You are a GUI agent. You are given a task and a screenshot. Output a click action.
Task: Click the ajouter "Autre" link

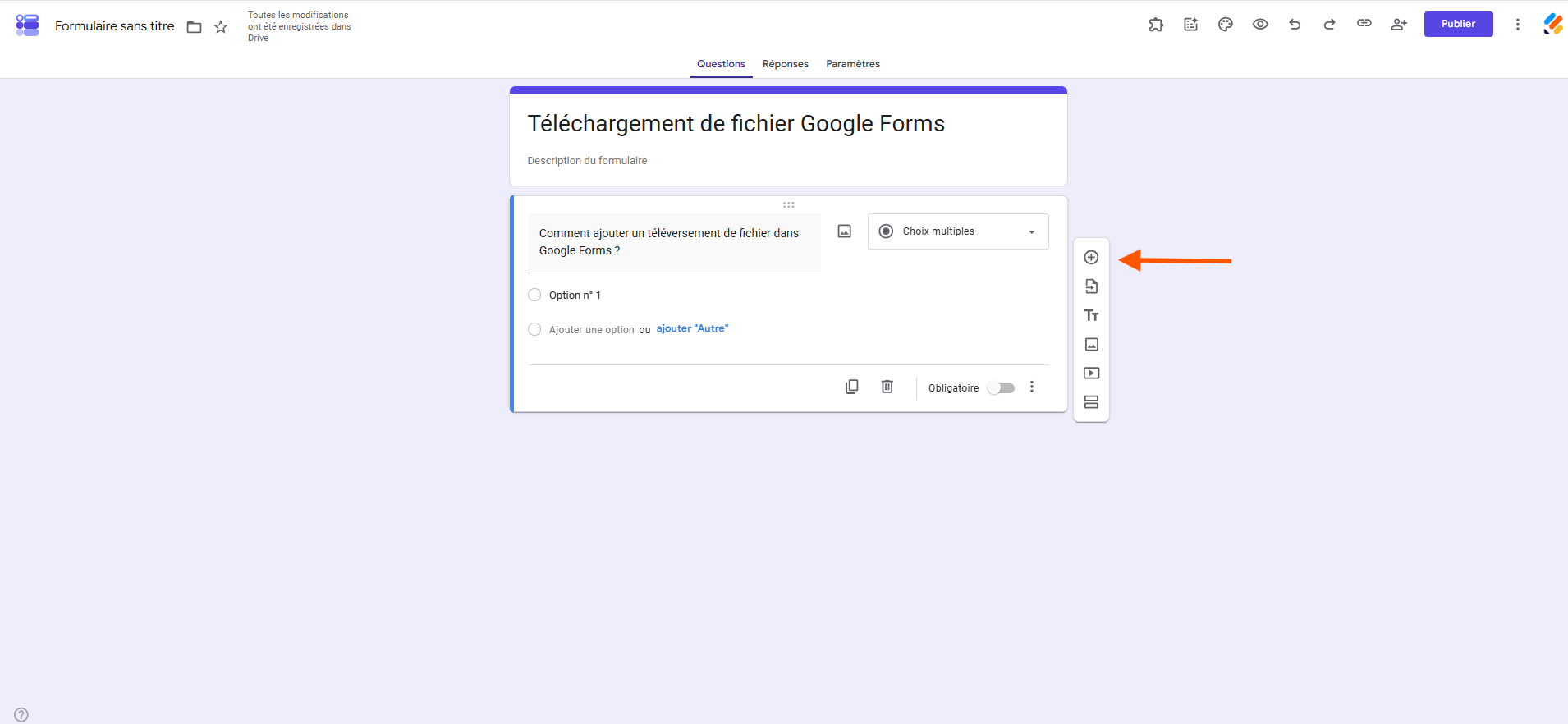click(x=692, y=328)
